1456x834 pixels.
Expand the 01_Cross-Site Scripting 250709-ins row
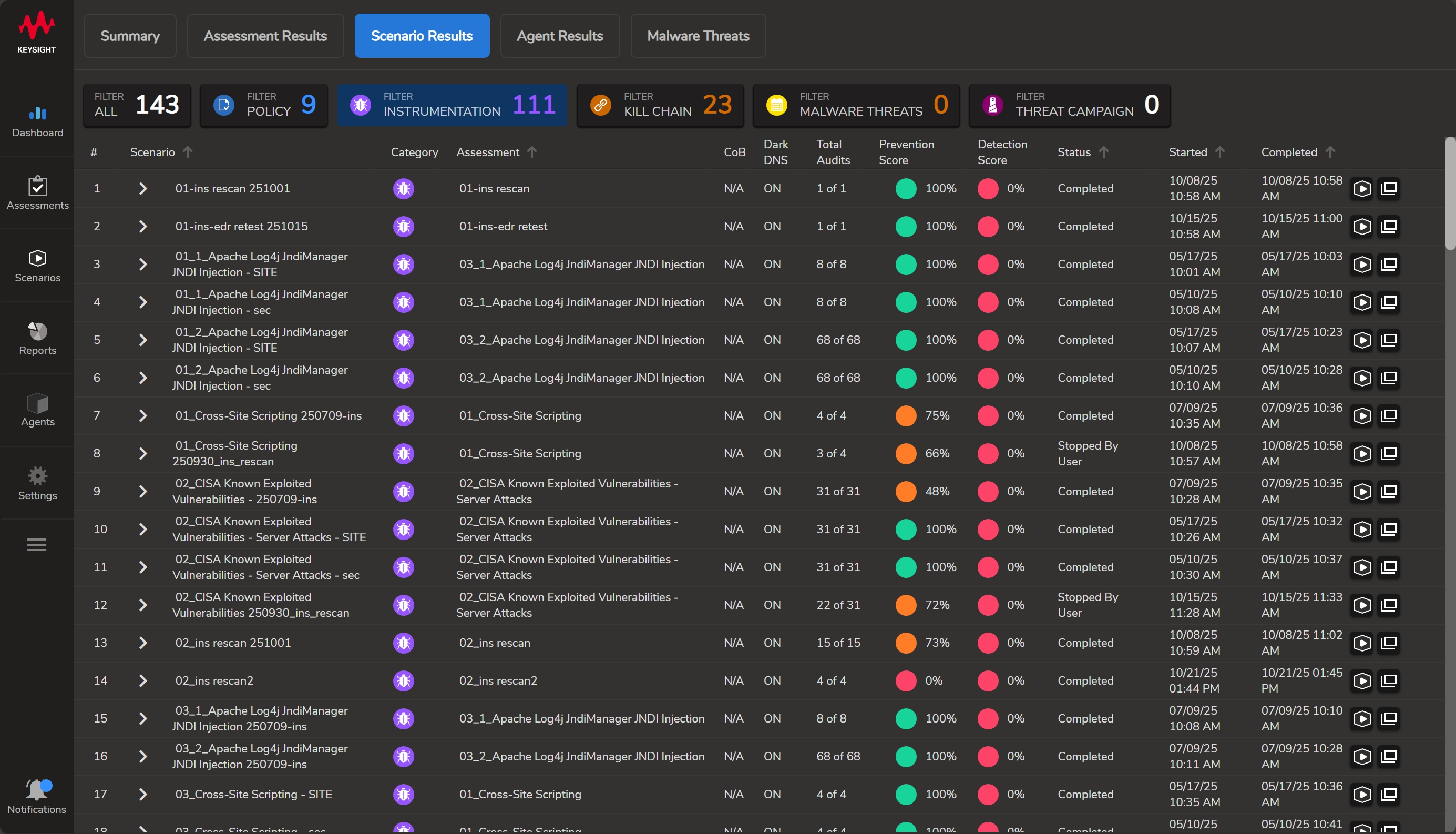143,416
